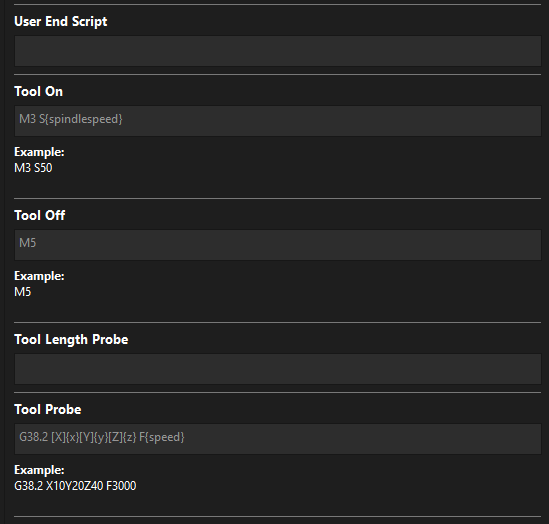Select the Tool Off input box

[x=278, y=245]
